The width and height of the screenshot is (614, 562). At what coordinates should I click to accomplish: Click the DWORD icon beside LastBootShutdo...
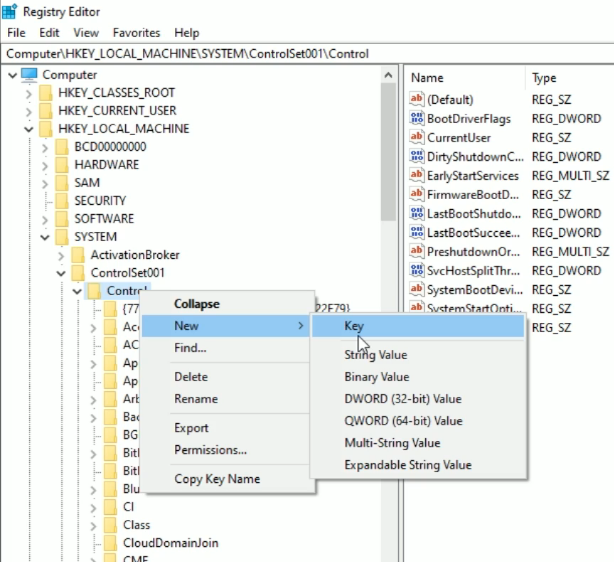(x=417, y=213)
